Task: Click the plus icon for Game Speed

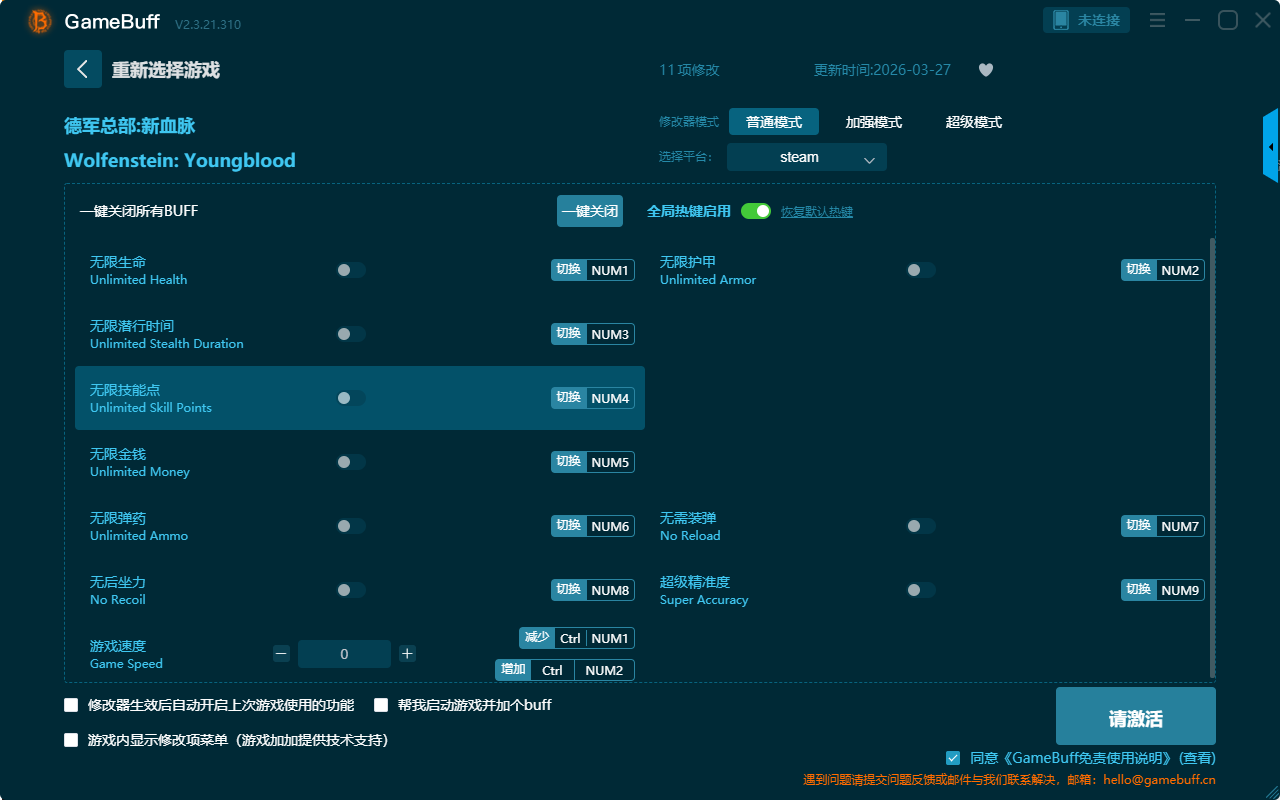Action: click(x=407, y=654)
